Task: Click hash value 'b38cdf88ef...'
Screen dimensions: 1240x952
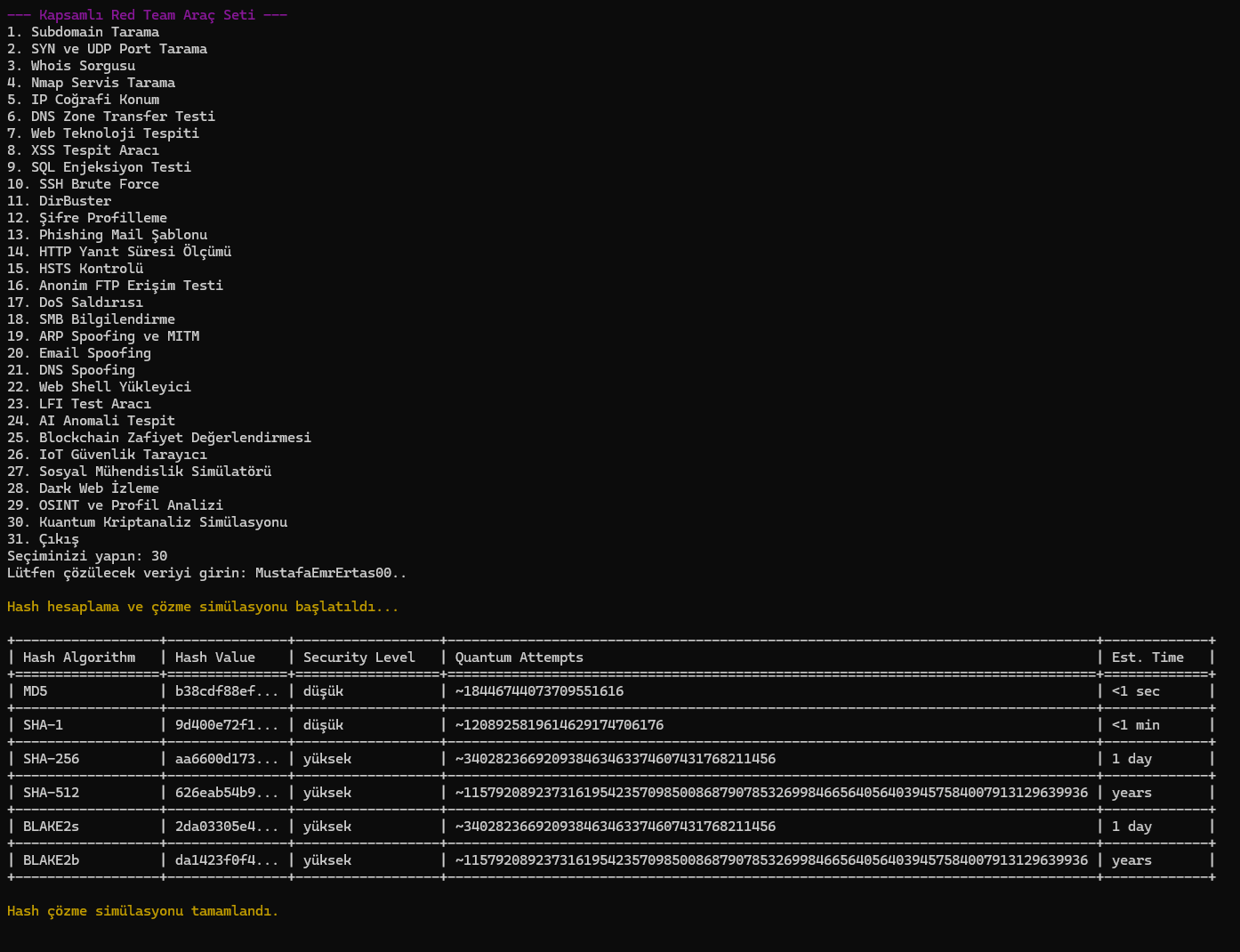Action: coord(227,691)
